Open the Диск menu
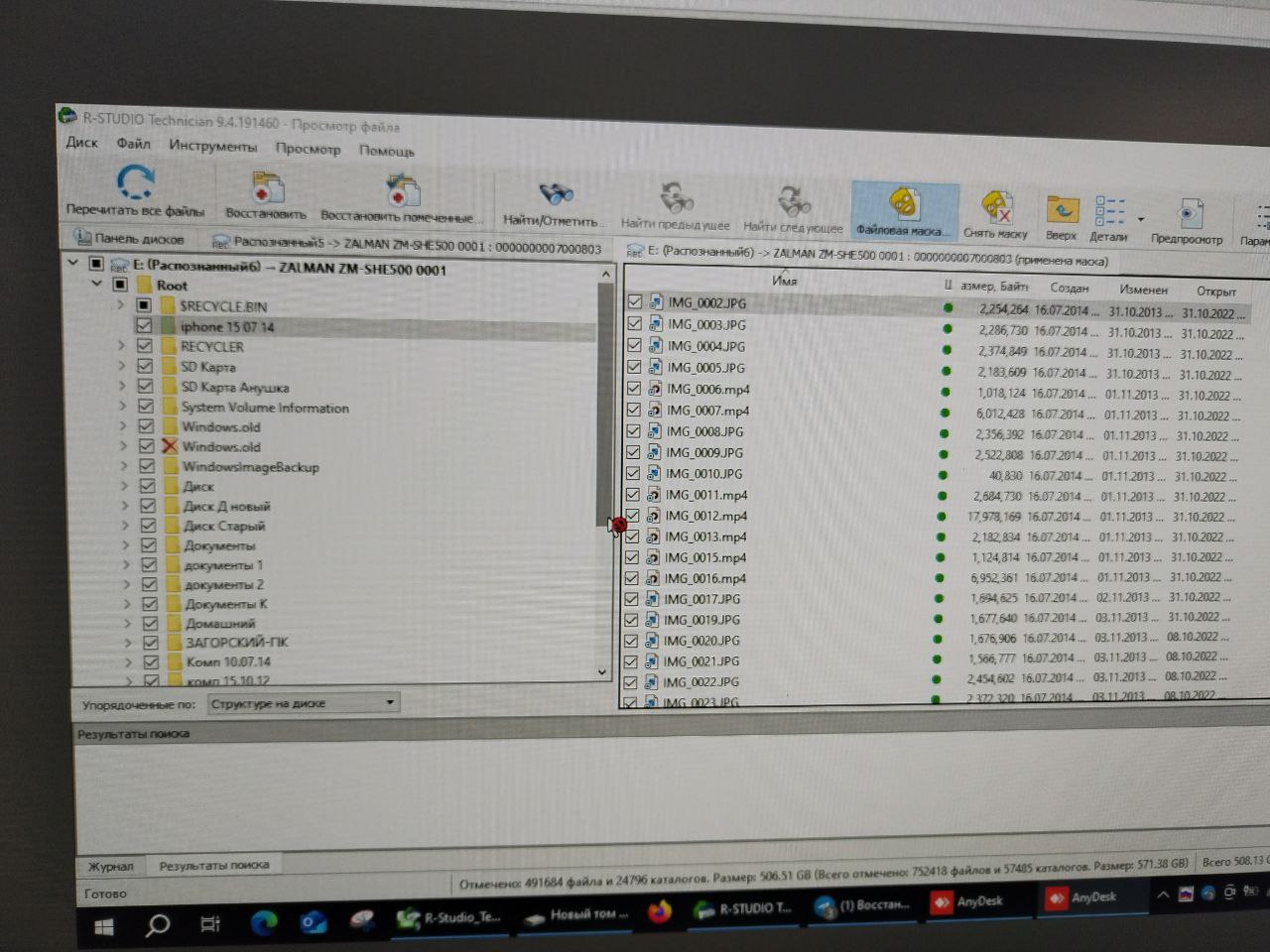Screen dimensions: 1270x952 coord(81,142)
